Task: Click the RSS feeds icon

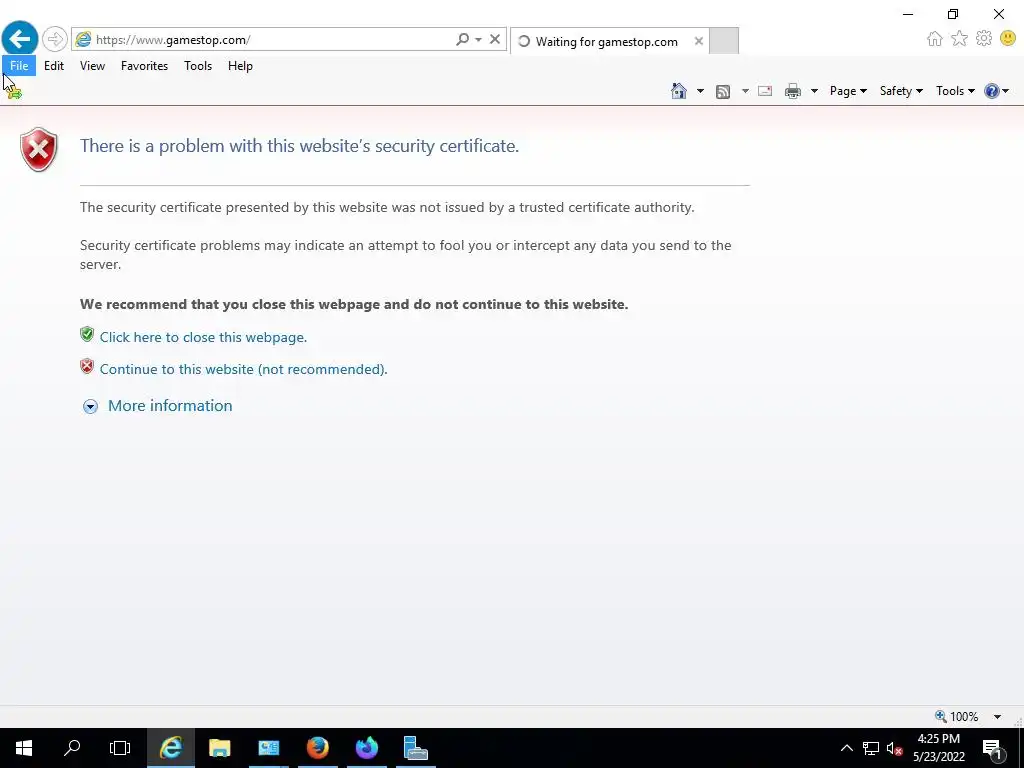Action: (723, 91)
